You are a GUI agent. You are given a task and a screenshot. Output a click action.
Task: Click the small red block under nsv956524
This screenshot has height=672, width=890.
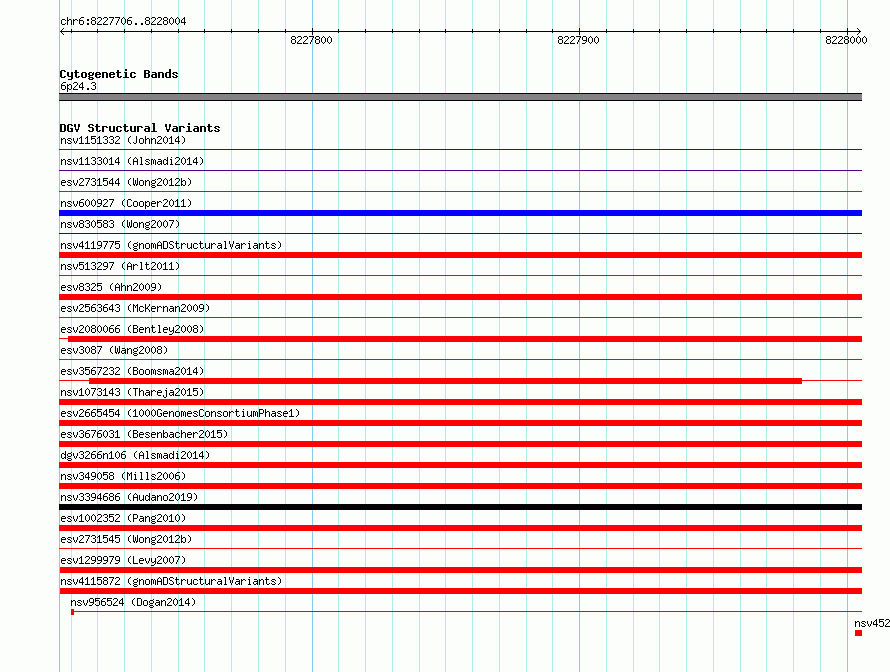pyautogui.click(x=73, y=612)
